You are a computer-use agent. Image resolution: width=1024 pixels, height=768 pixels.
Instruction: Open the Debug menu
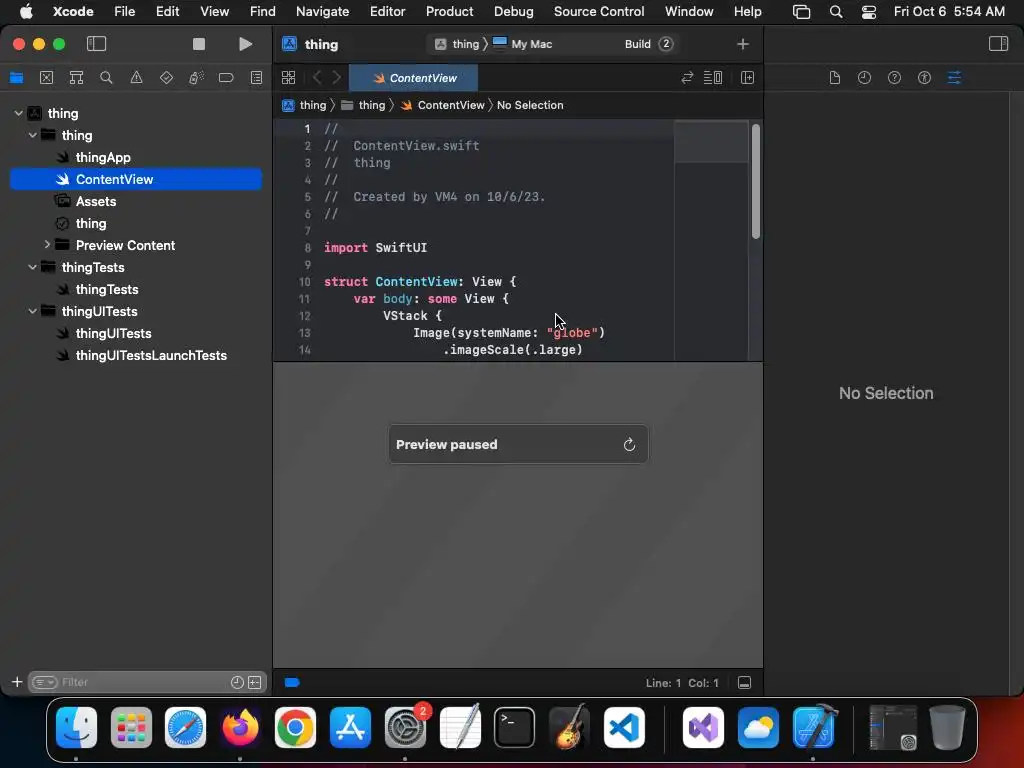[x=513, y=11]
